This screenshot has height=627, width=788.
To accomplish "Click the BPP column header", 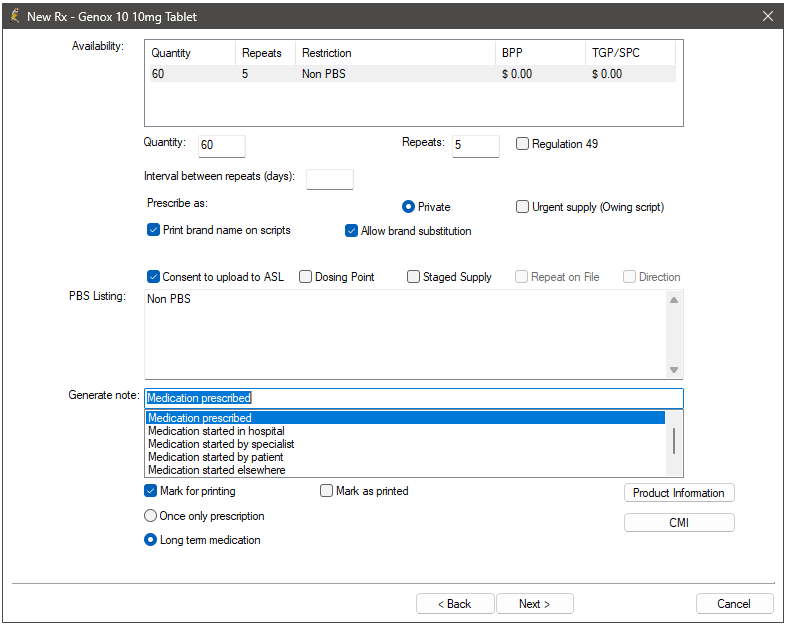I will click(x=540, y=53).
